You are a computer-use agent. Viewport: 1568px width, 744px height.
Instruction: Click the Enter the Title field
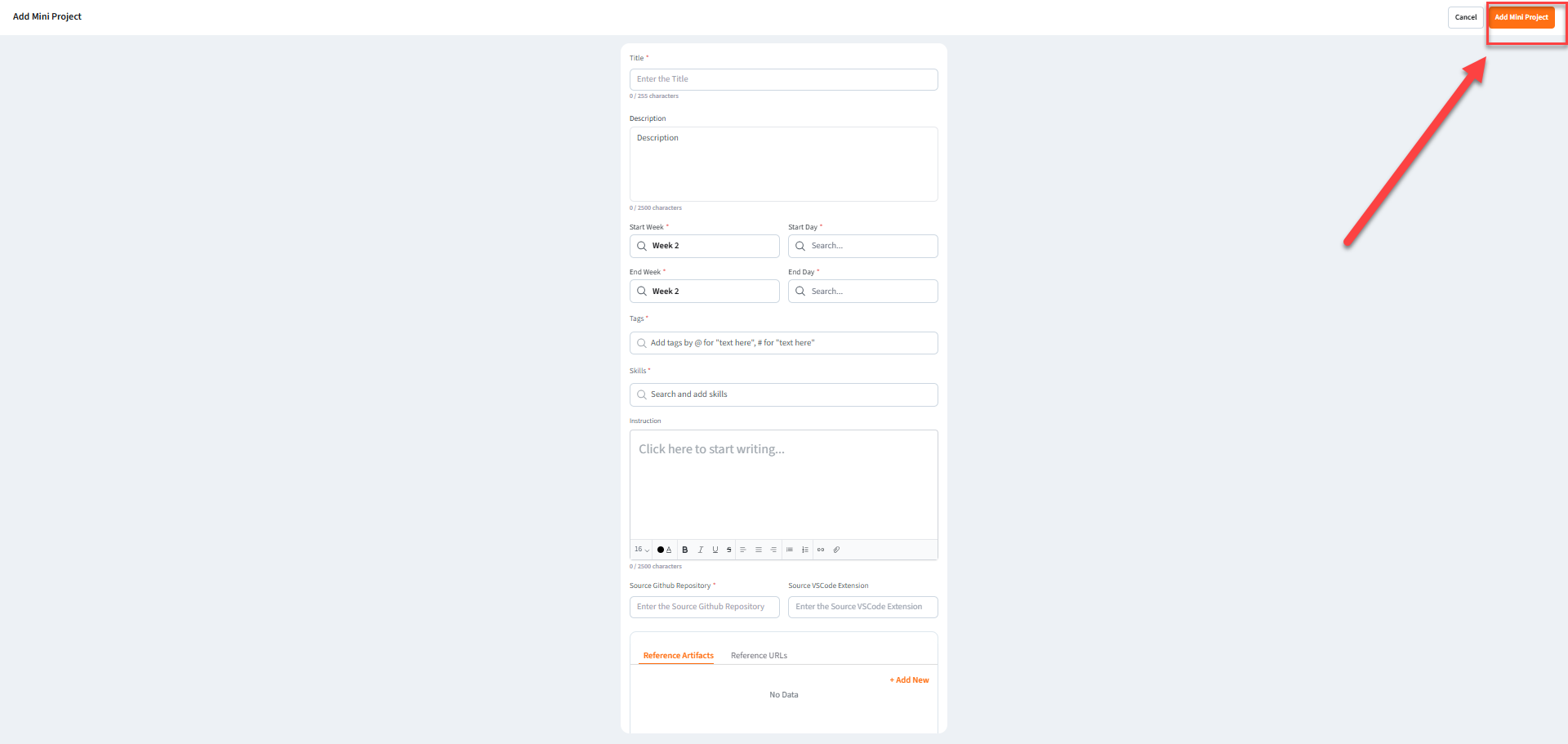pyautogui.click(x=783, y=79)
